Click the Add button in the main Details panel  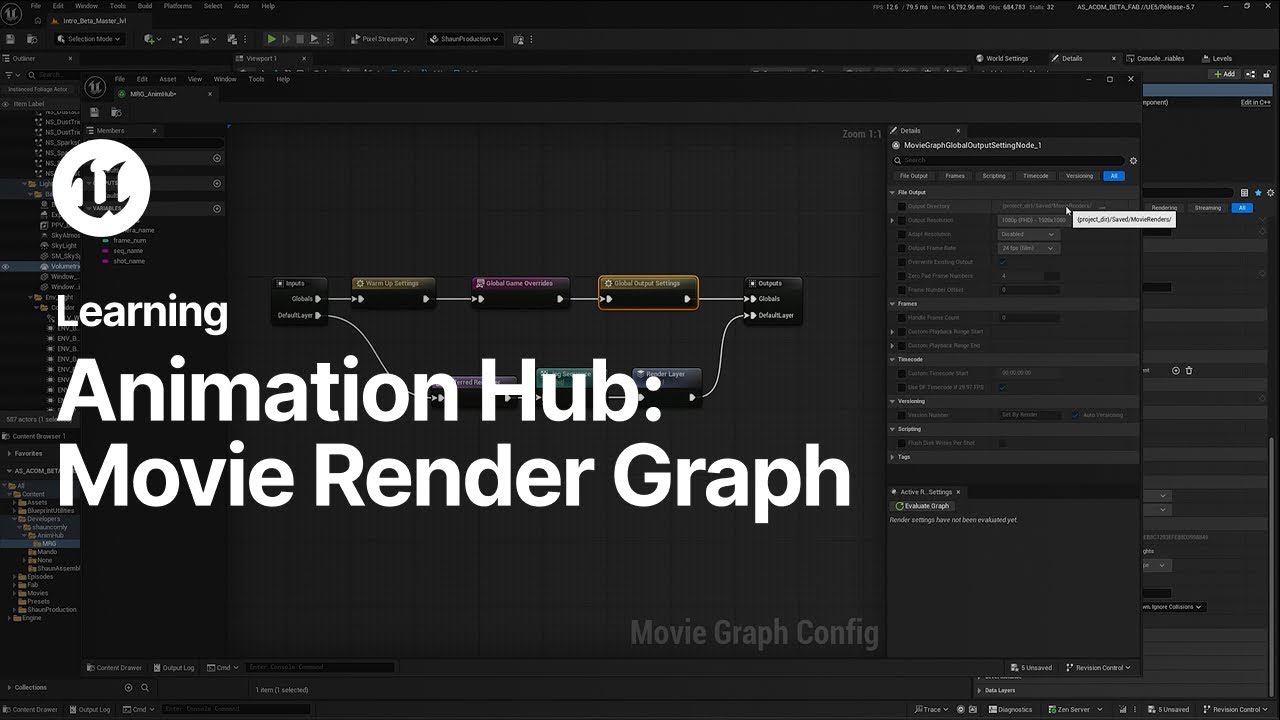[1224, 74]
